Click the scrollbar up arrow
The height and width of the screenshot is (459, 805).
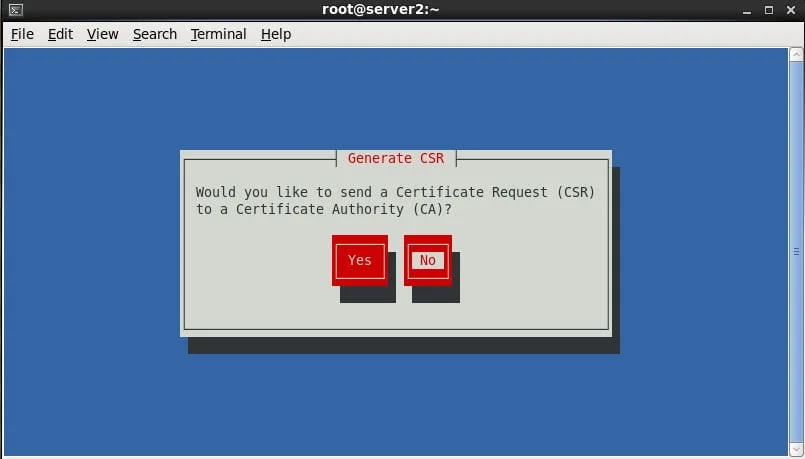(x=796, y=53)
